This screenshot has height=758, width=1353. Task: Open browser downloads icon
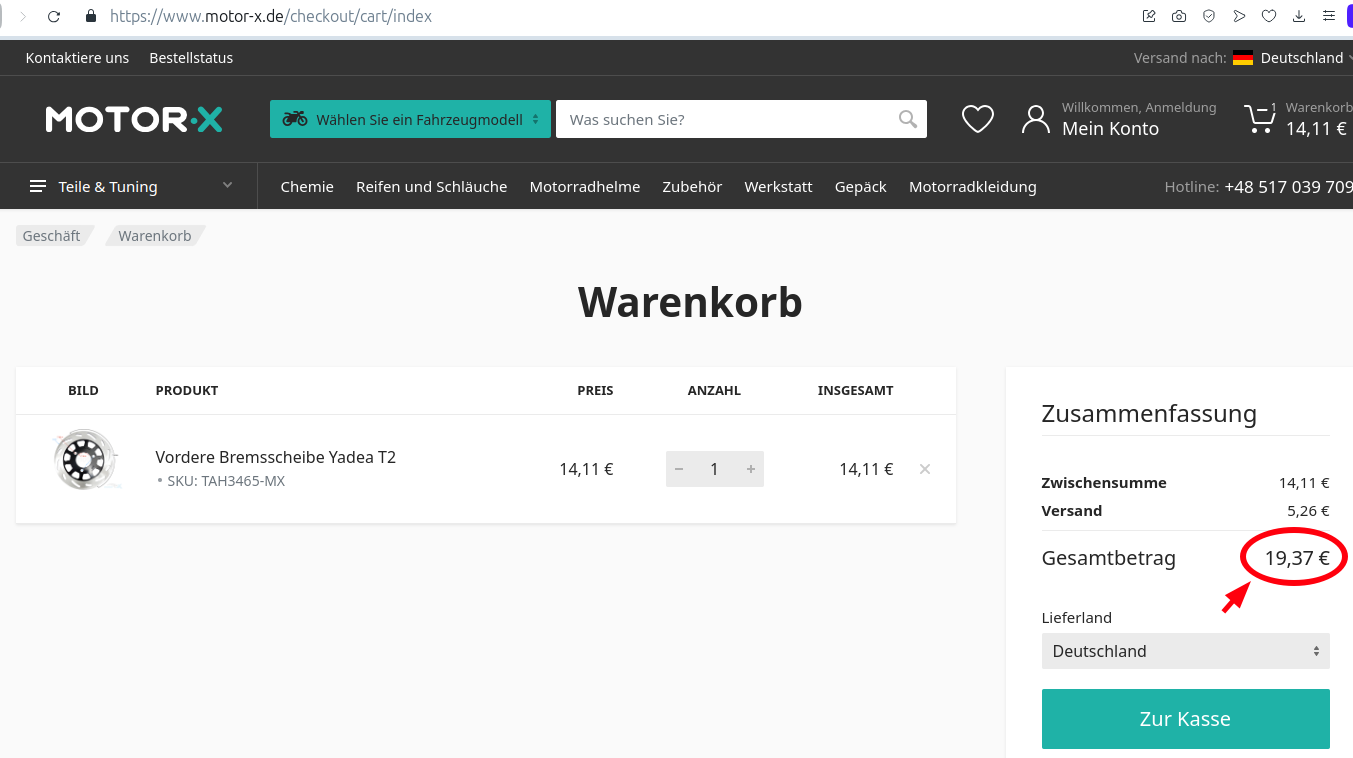1299,16
